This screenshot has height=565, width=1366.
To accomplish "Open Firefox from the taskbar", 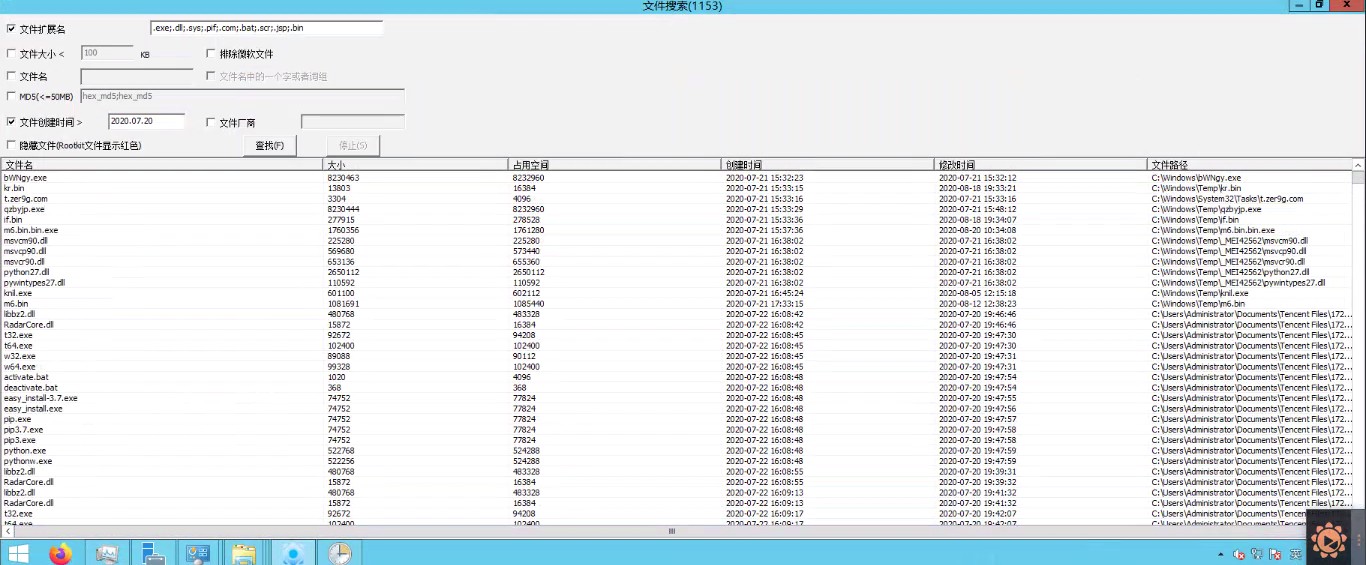I will pos(61,553).
